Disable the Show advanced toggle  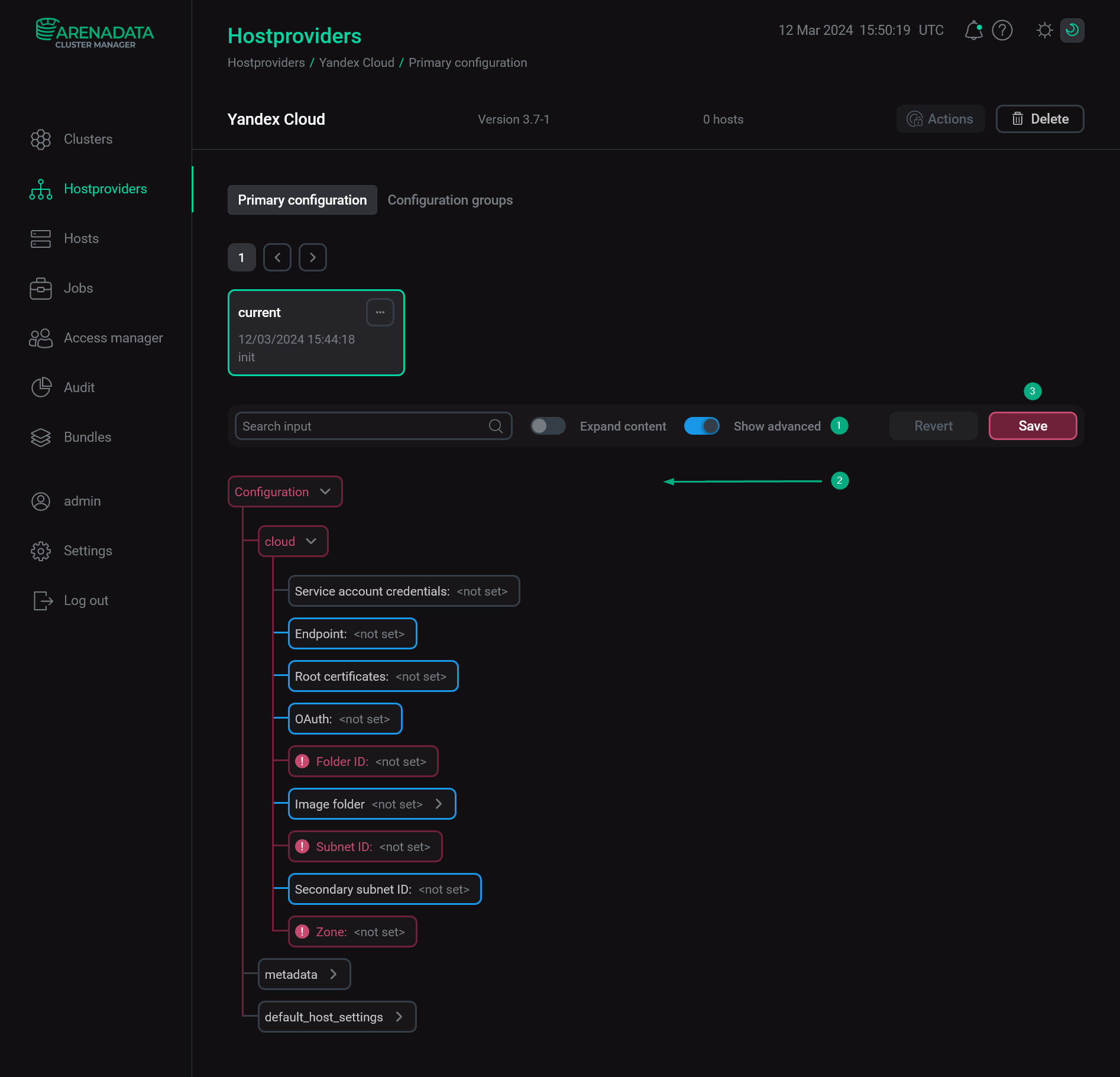coord(702,426)
